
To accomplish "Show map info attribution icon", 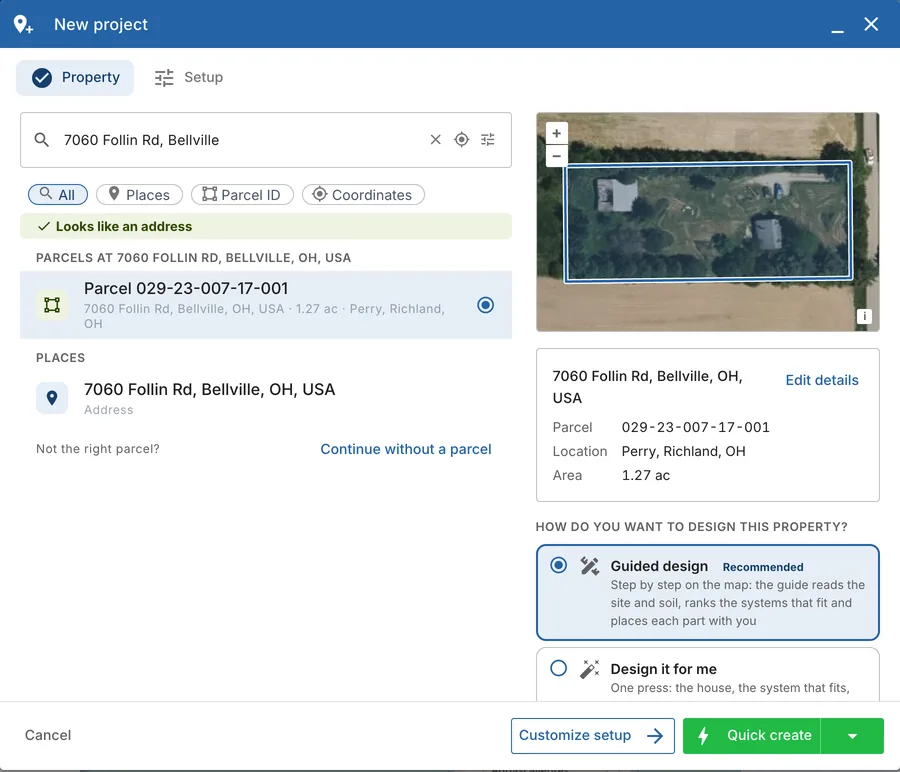I will [864, 316].
